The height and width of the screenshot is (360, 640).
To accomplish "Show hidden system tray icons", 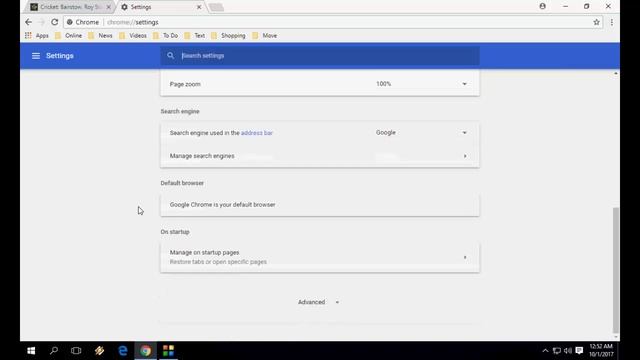I will [x=545, y=351].
